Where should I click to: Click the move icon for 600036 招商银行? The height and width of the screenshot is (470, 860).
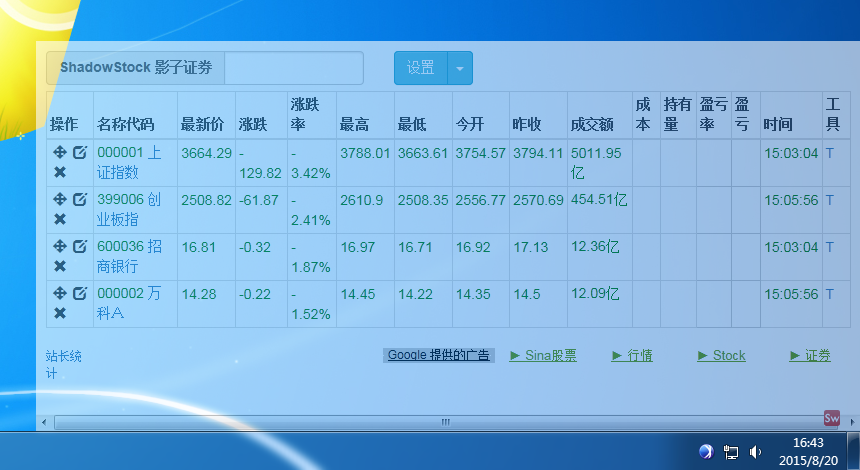60,246
